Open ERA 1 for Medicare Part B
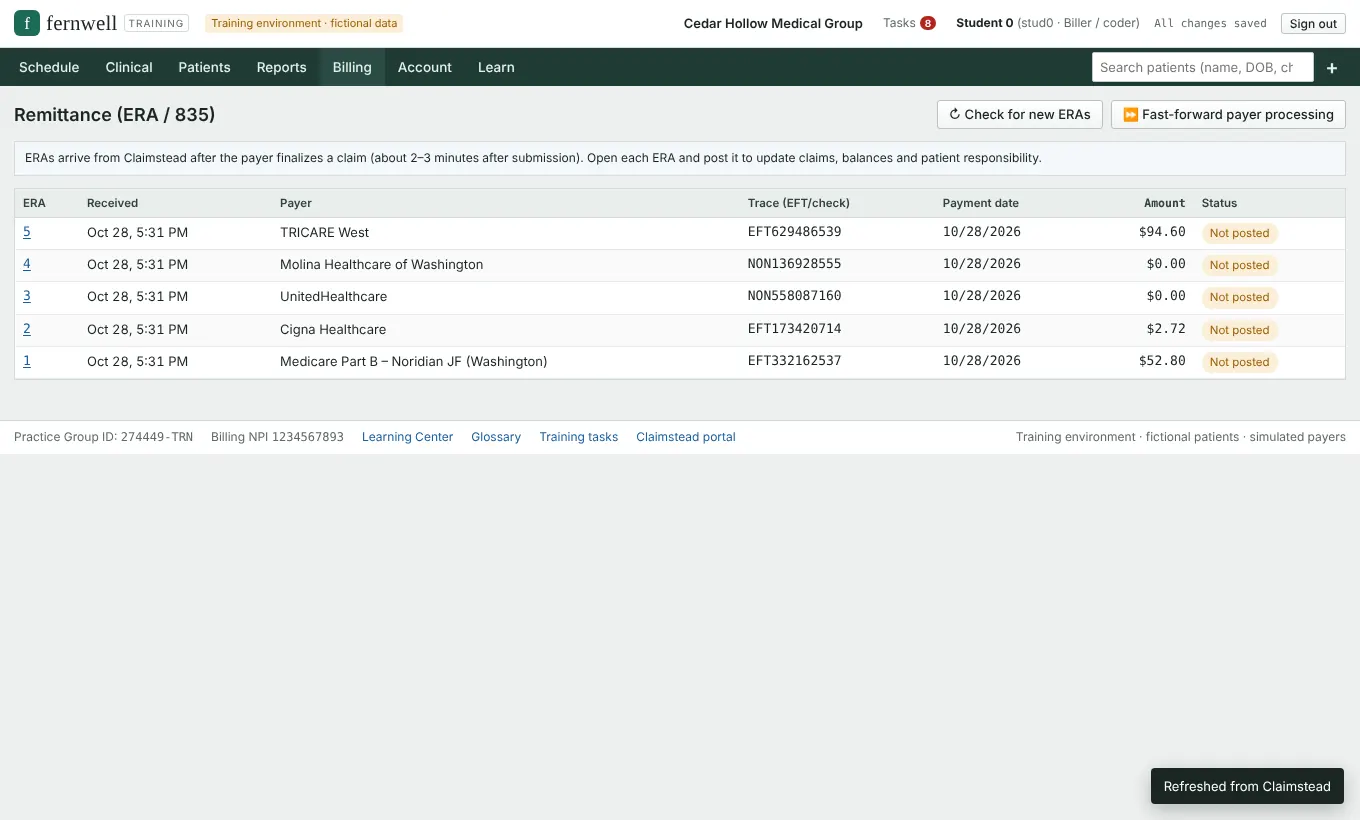The height and width of the screenshot is (820, 1360). (27, 361)
